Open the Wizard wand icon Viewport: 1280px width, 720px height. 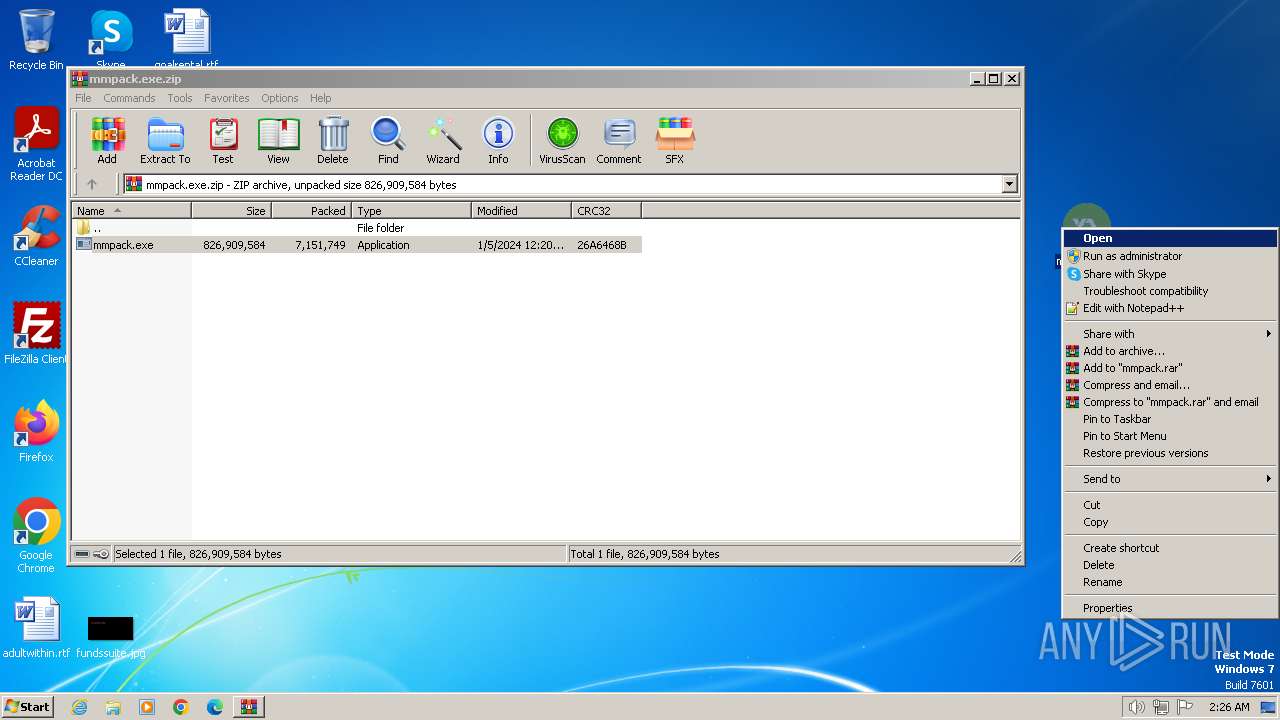443,141
